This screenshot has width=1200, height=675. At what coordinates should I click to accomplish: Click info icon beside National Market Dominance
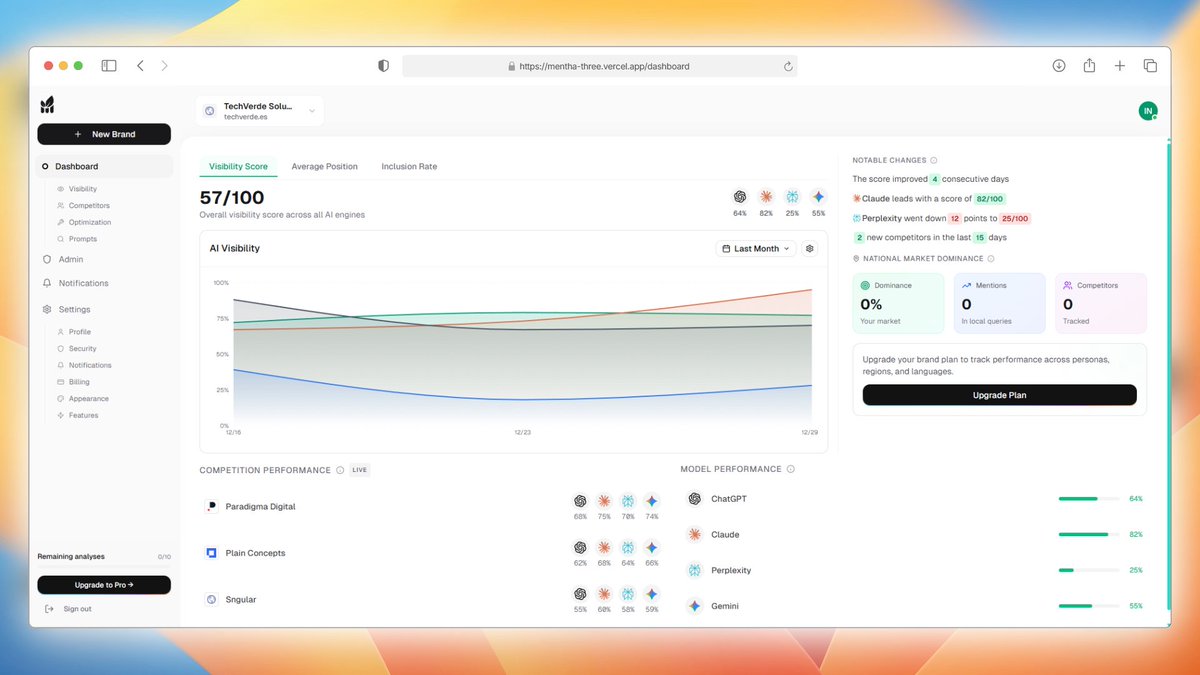pyautogui.click(x=991, y=258)
